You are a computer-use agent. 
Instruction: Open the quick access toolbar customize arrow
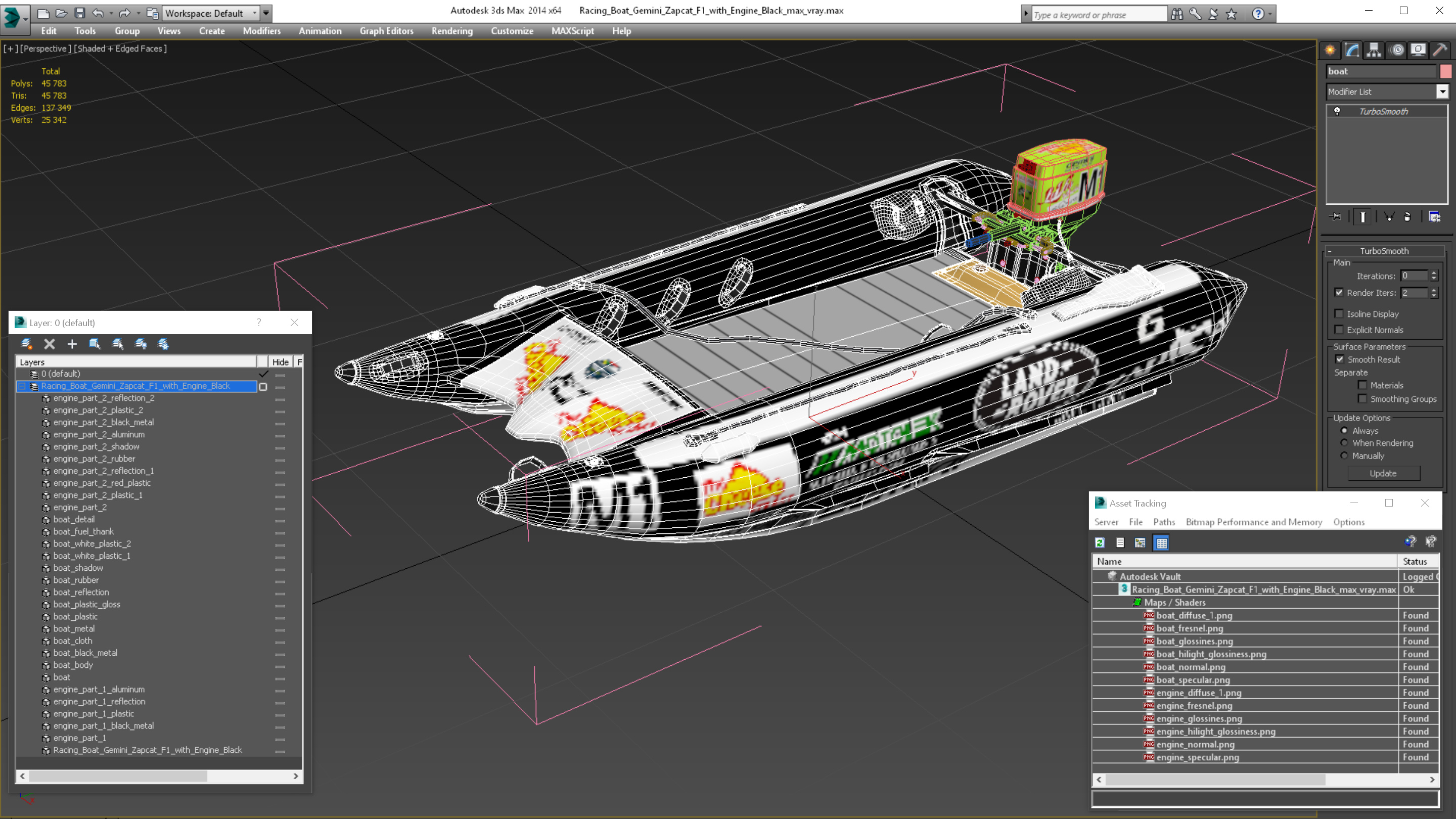point(265,13)
